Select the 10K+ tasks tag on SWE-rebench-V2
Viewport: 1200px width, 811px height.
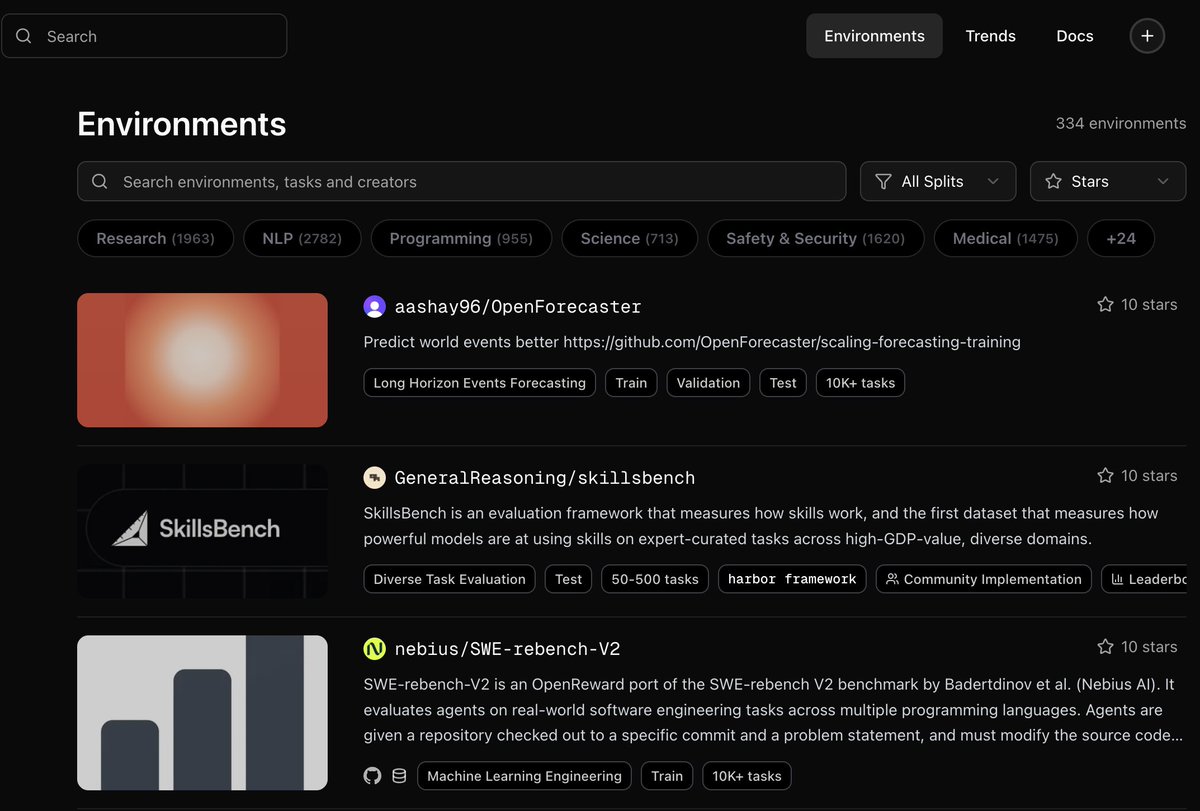click(746, 776)
